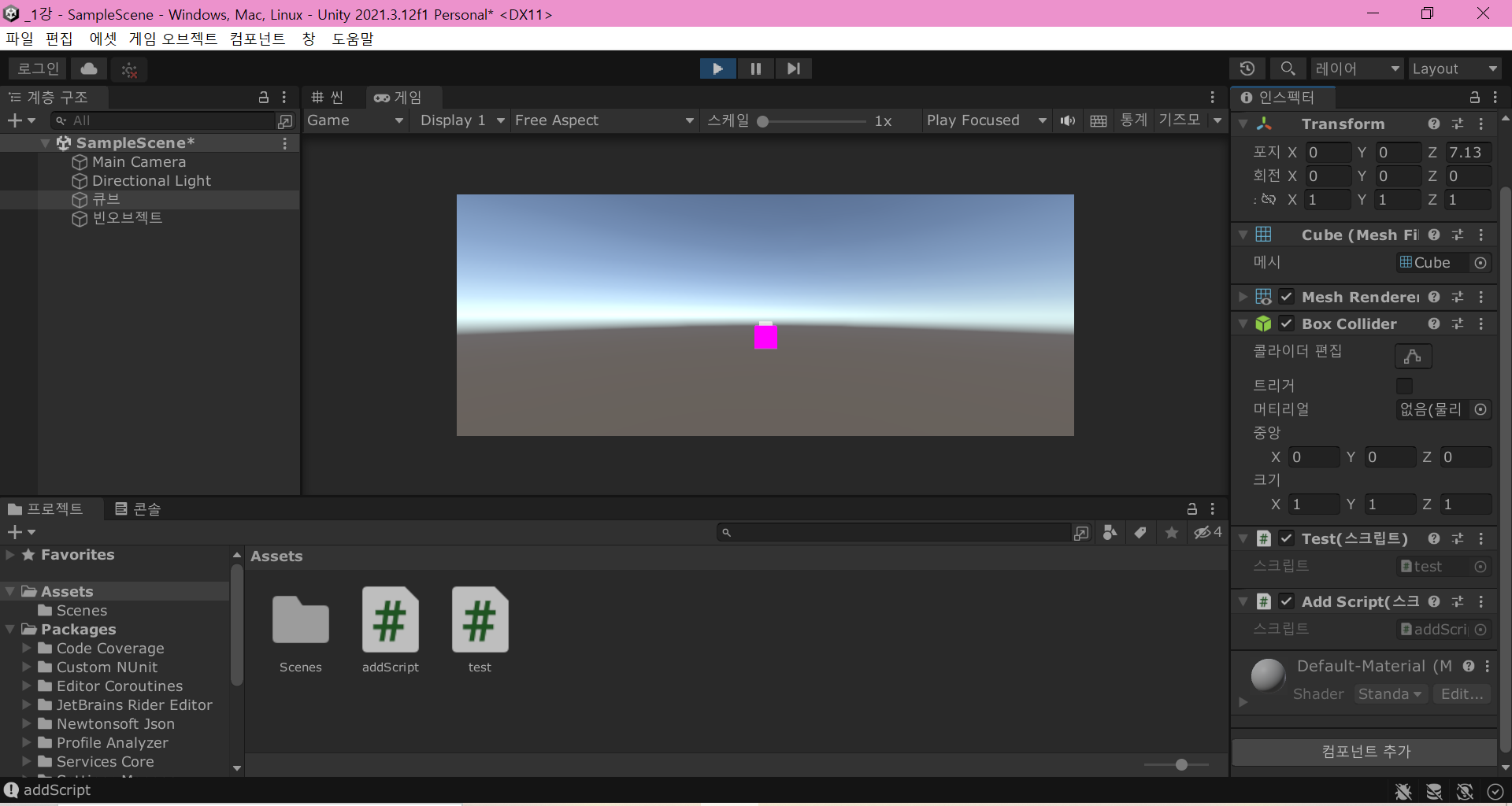
Task: Open Undo History icon
Action: coord(1247,68)
